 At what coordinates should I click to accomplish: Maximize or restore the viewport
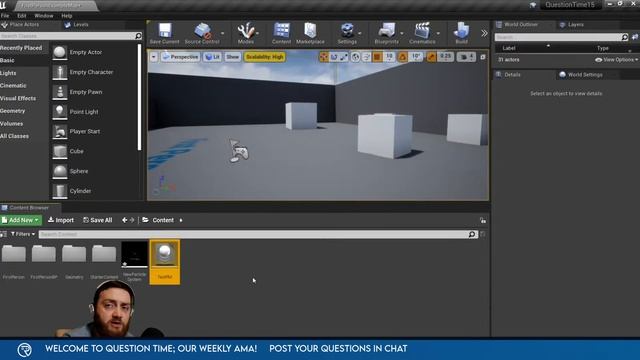coord(483,57)
